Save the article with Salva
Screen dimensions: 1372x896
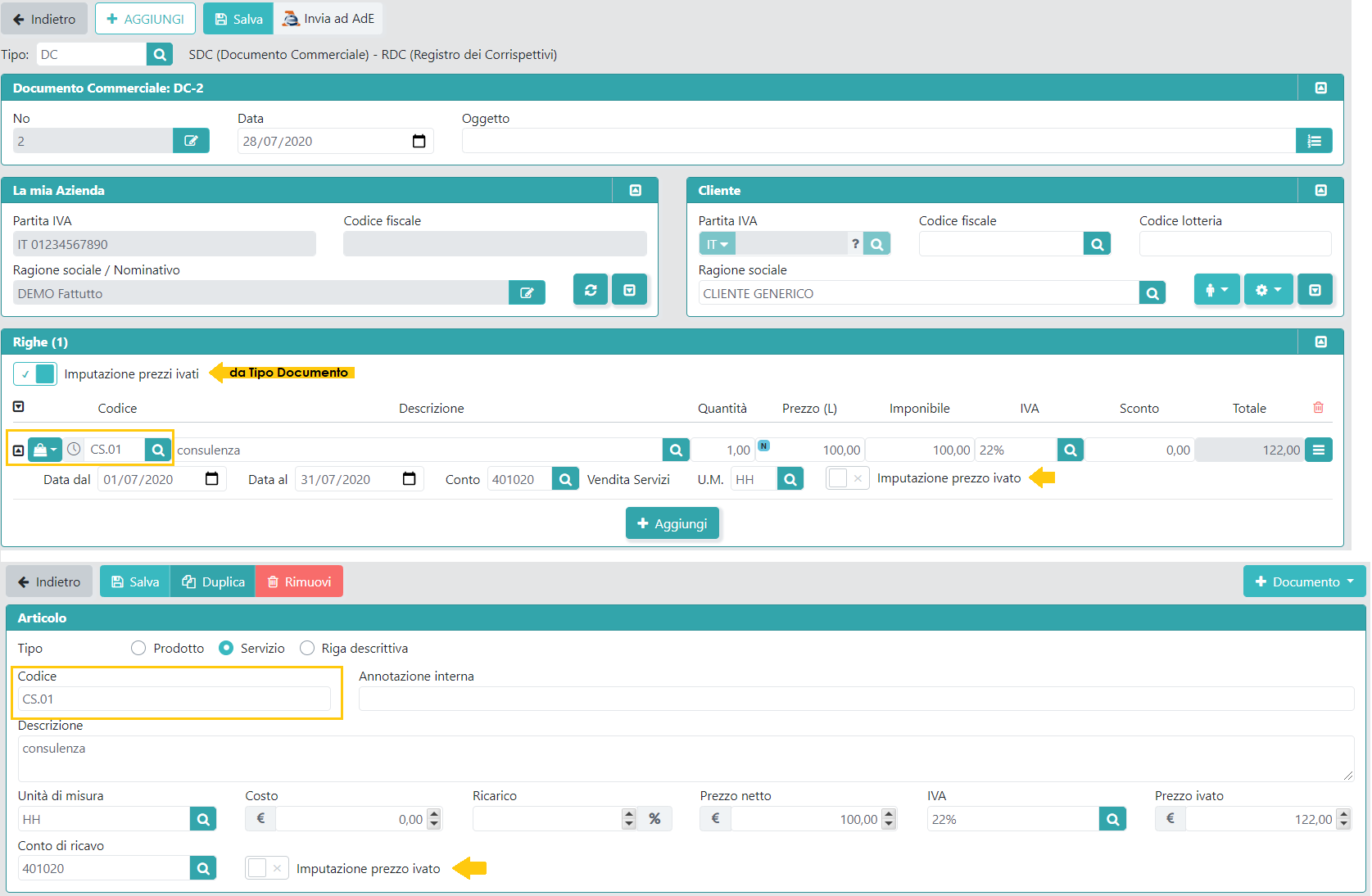point(135,581)
